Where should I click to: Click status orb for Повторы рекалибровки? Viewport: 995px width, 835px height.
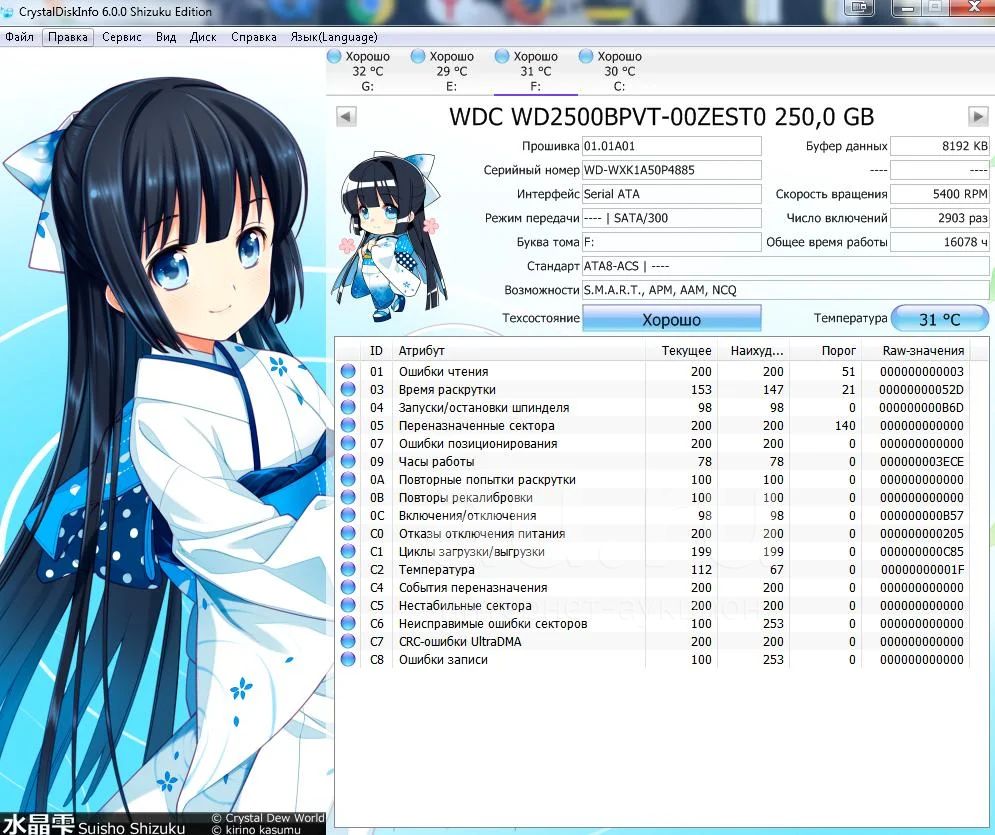(348, 497)
